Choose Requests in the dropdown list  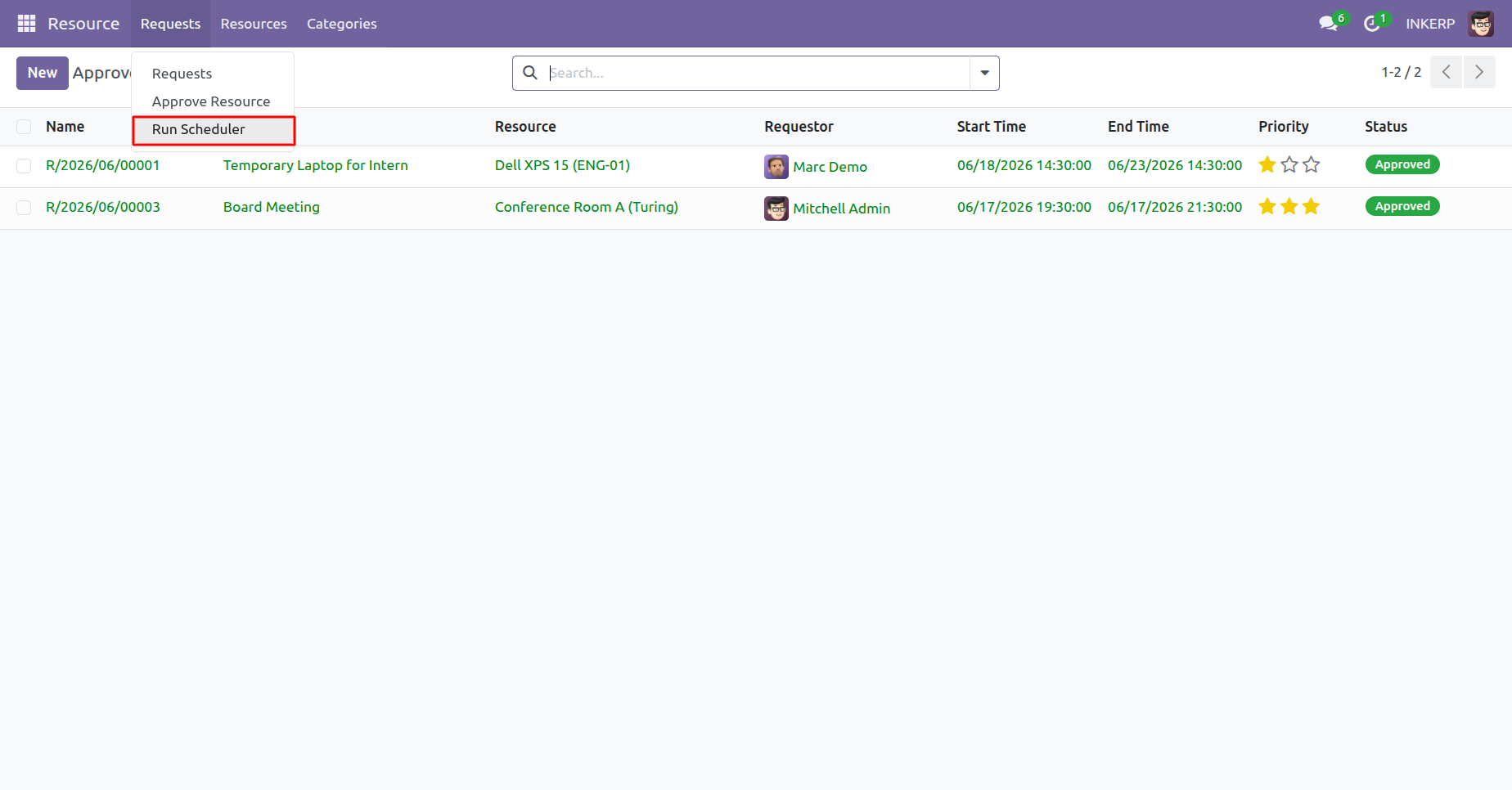(213, 74)
